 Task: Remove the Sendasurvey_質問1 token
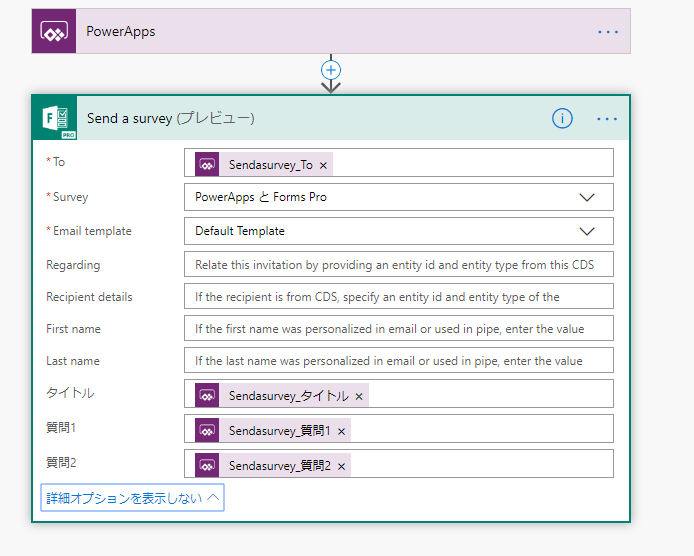point(341,431)
